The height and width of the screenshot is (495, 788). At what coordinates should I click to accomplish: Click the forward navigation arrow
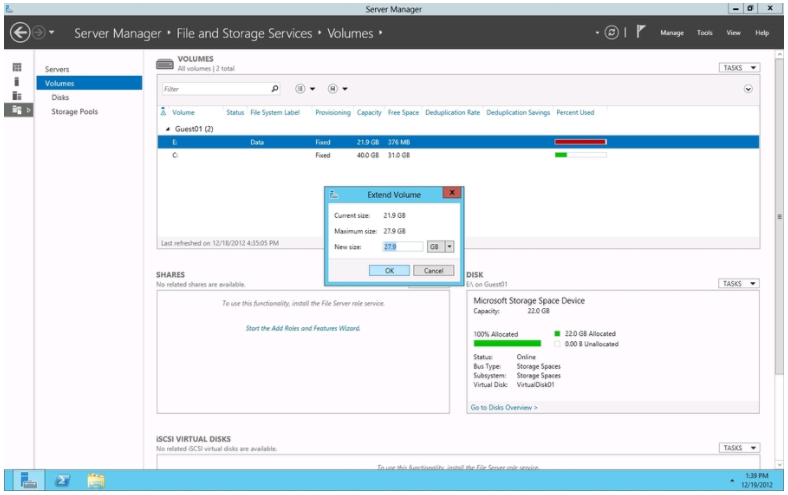pyautogui.click(x=39, y=33)
